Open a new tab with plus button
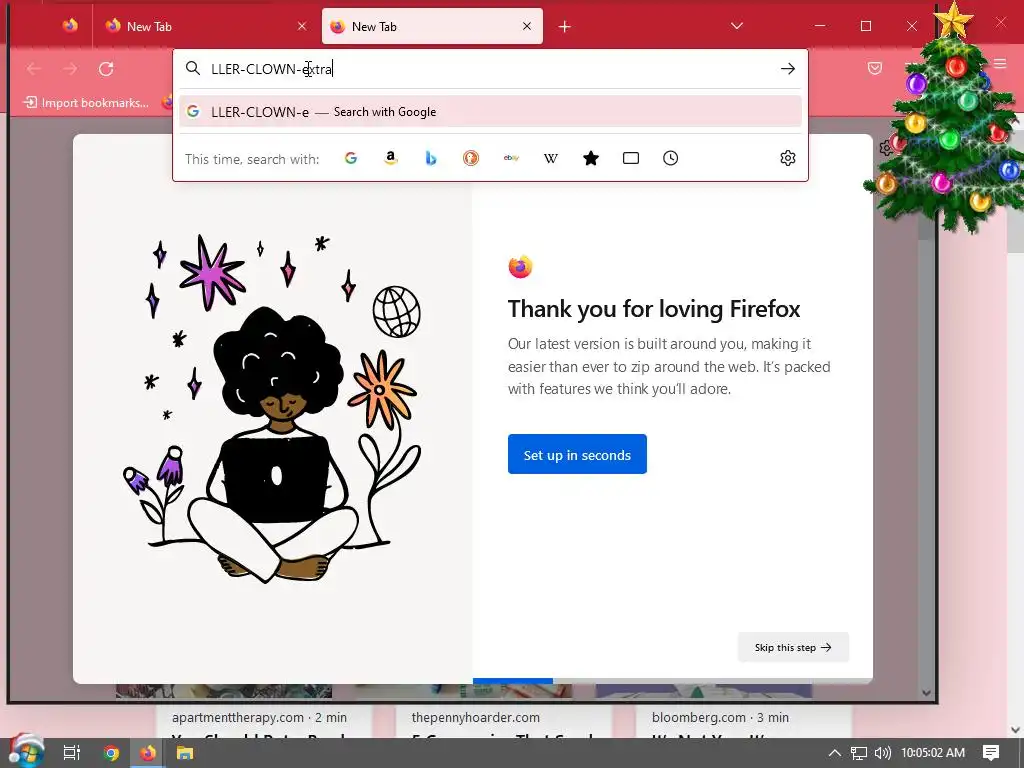Image resolution: width=1024 pixels, height=768 pixels. click(565, 26)
